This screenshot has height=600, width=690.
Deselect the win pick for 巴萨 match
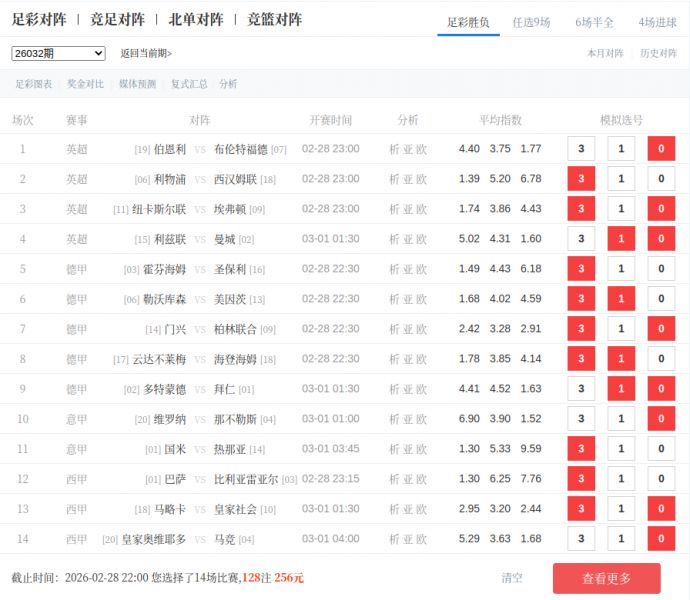pyautogui.click(x=581, y=479)
